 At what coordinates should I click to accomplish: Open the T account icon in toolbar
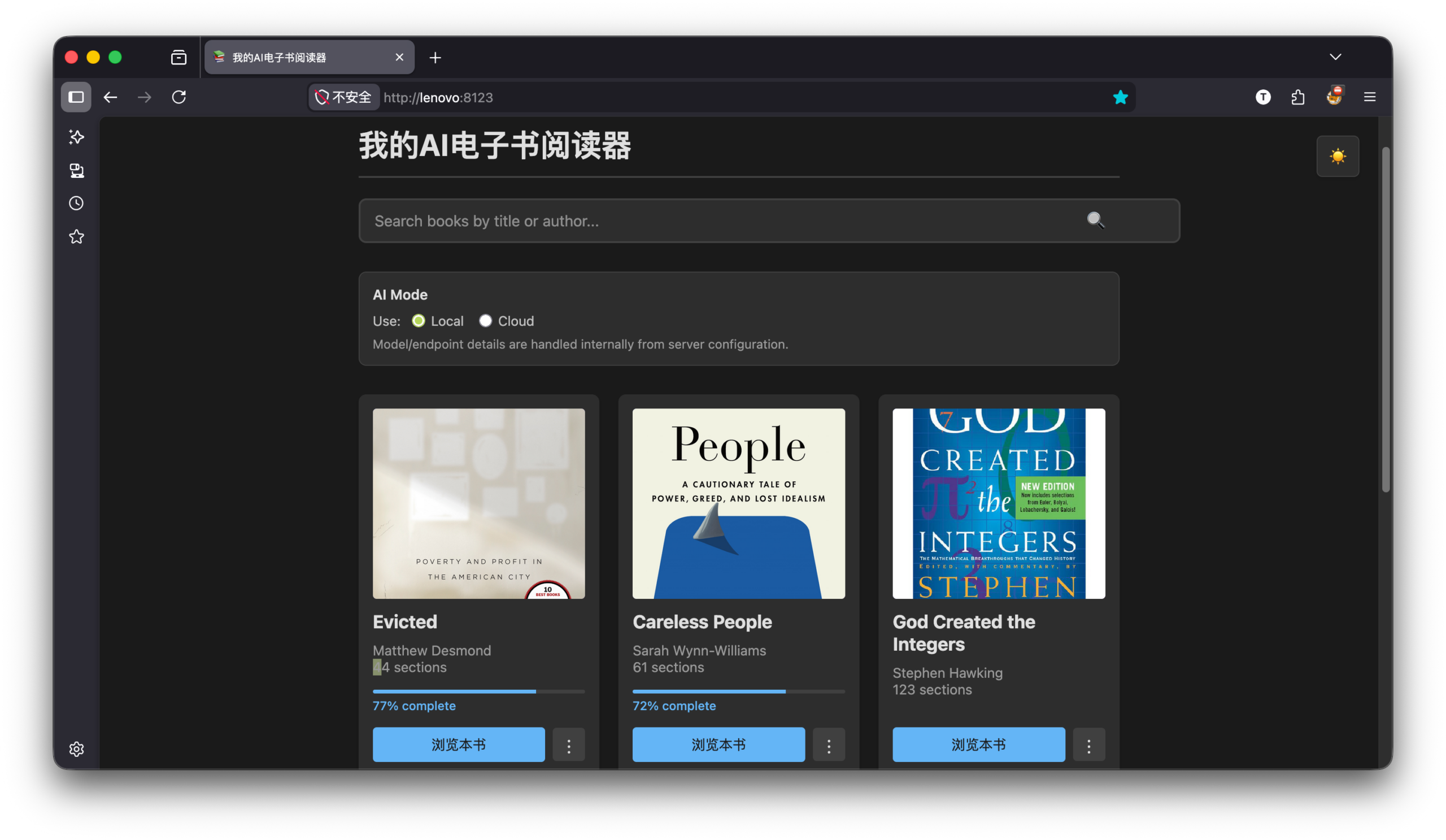click(x=1262, y=97)
